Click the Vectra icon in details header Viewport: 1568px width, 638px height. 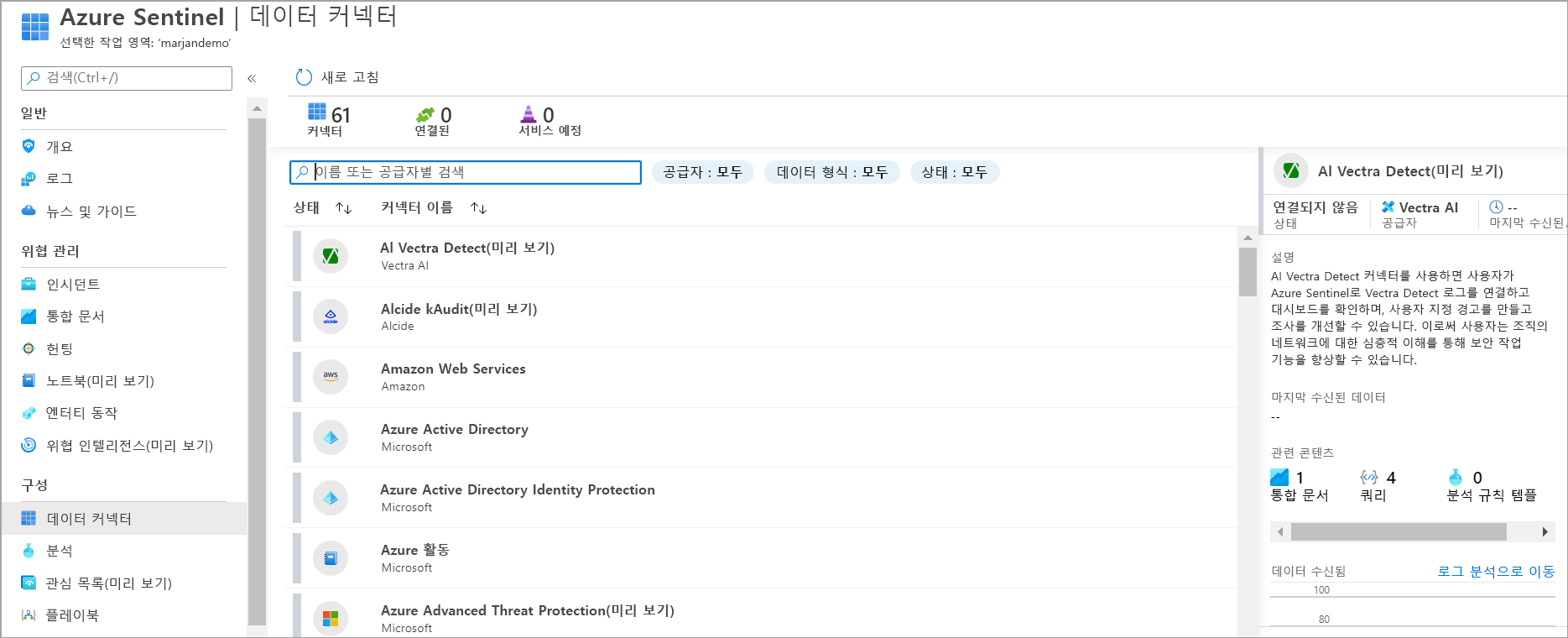(x=1291, y=170)
